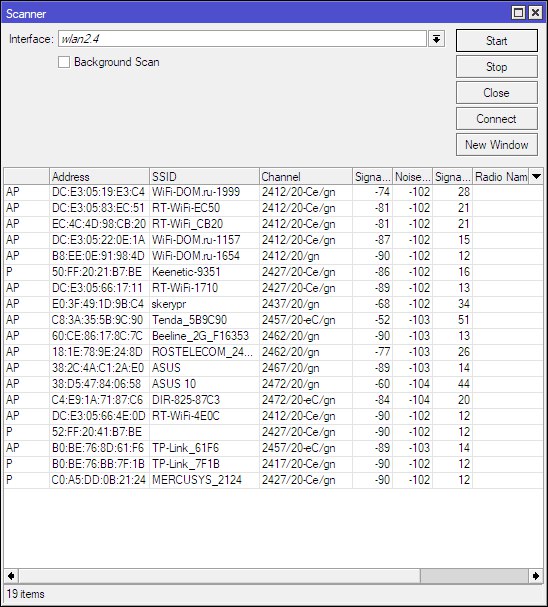Click signal value -52 in Tenda row

[382, 320]
